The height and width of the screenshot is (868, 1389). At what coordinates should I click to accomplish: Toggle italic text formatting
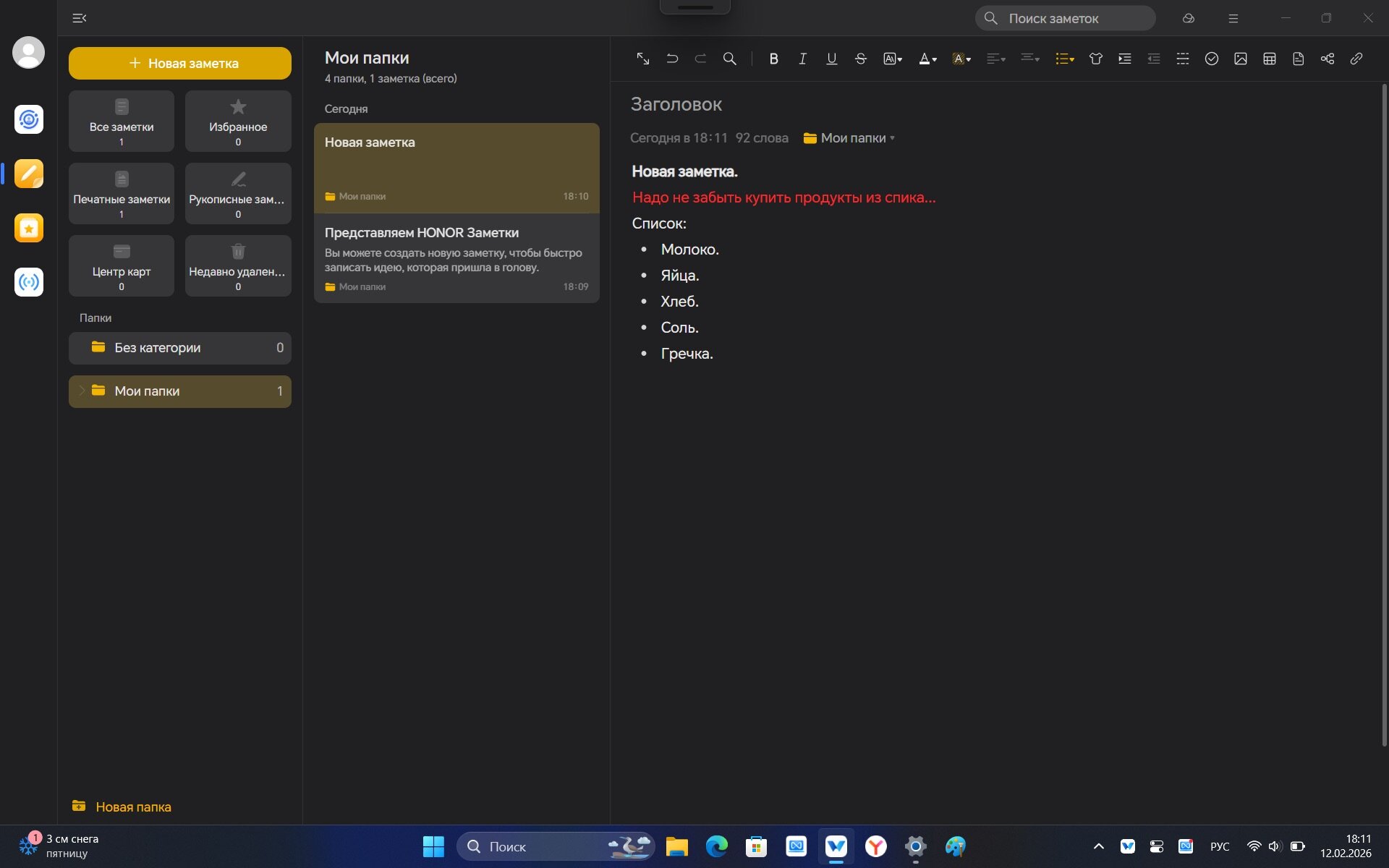tap(802, 59)
